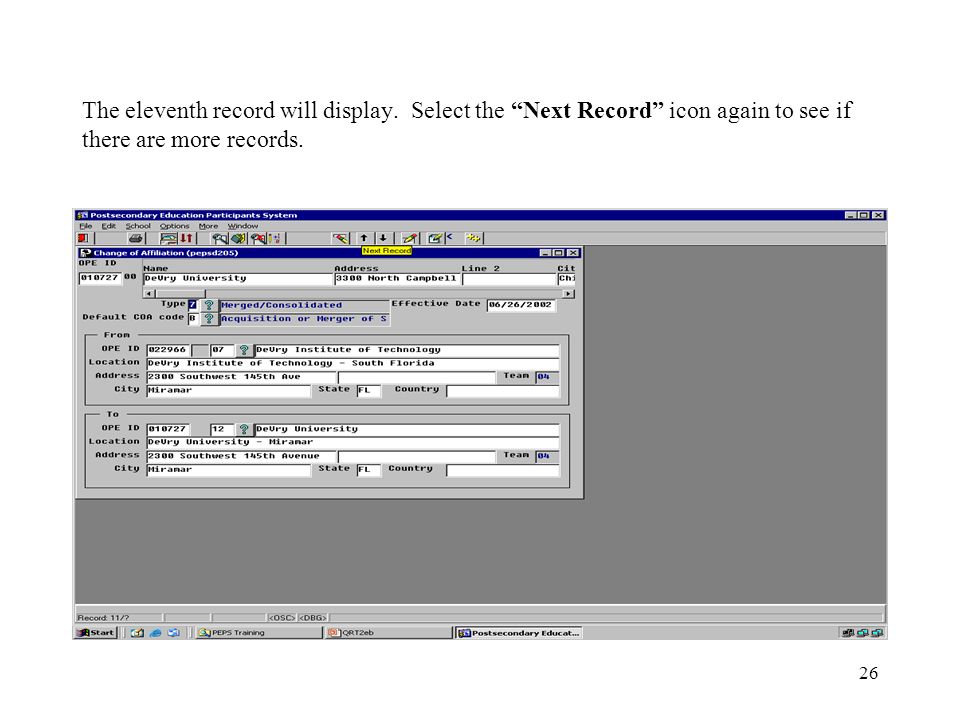Image resolution: width=960 pixels, height=720 pixels.
Task: Click the Start button
Action: click(96, 632)
